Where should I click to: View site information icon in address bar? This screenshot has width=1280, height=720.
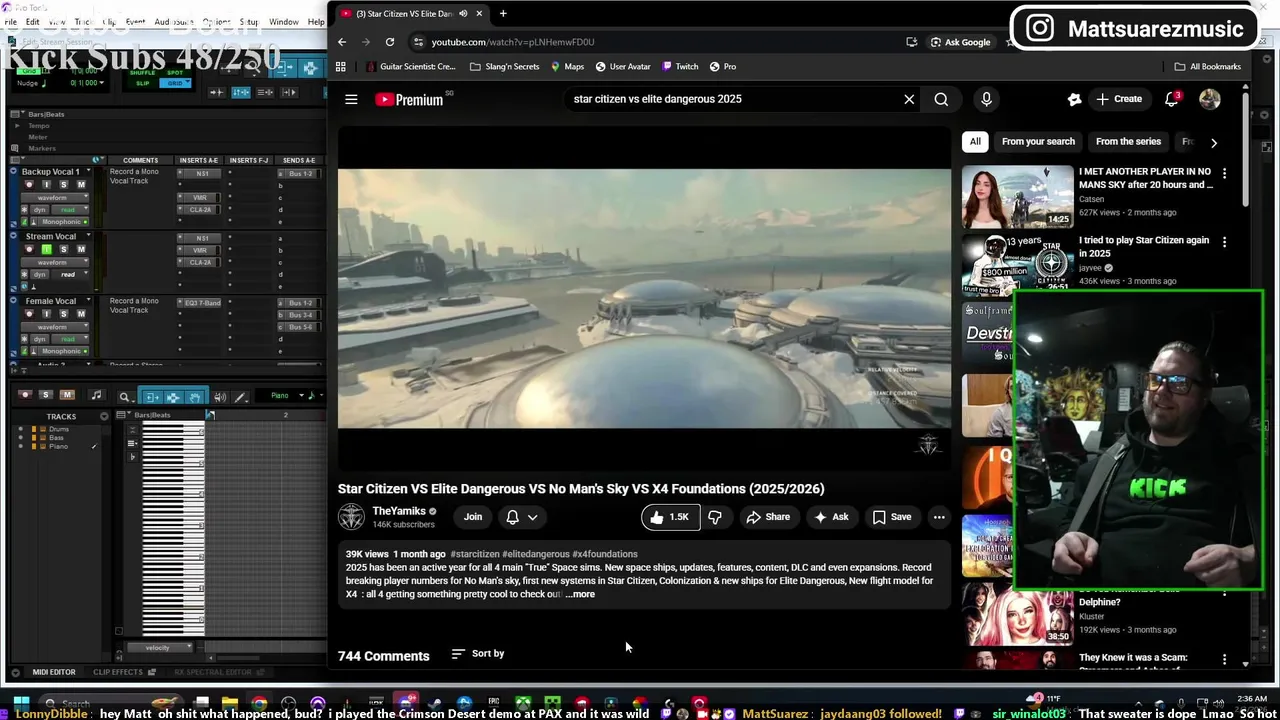coord(419,42)
